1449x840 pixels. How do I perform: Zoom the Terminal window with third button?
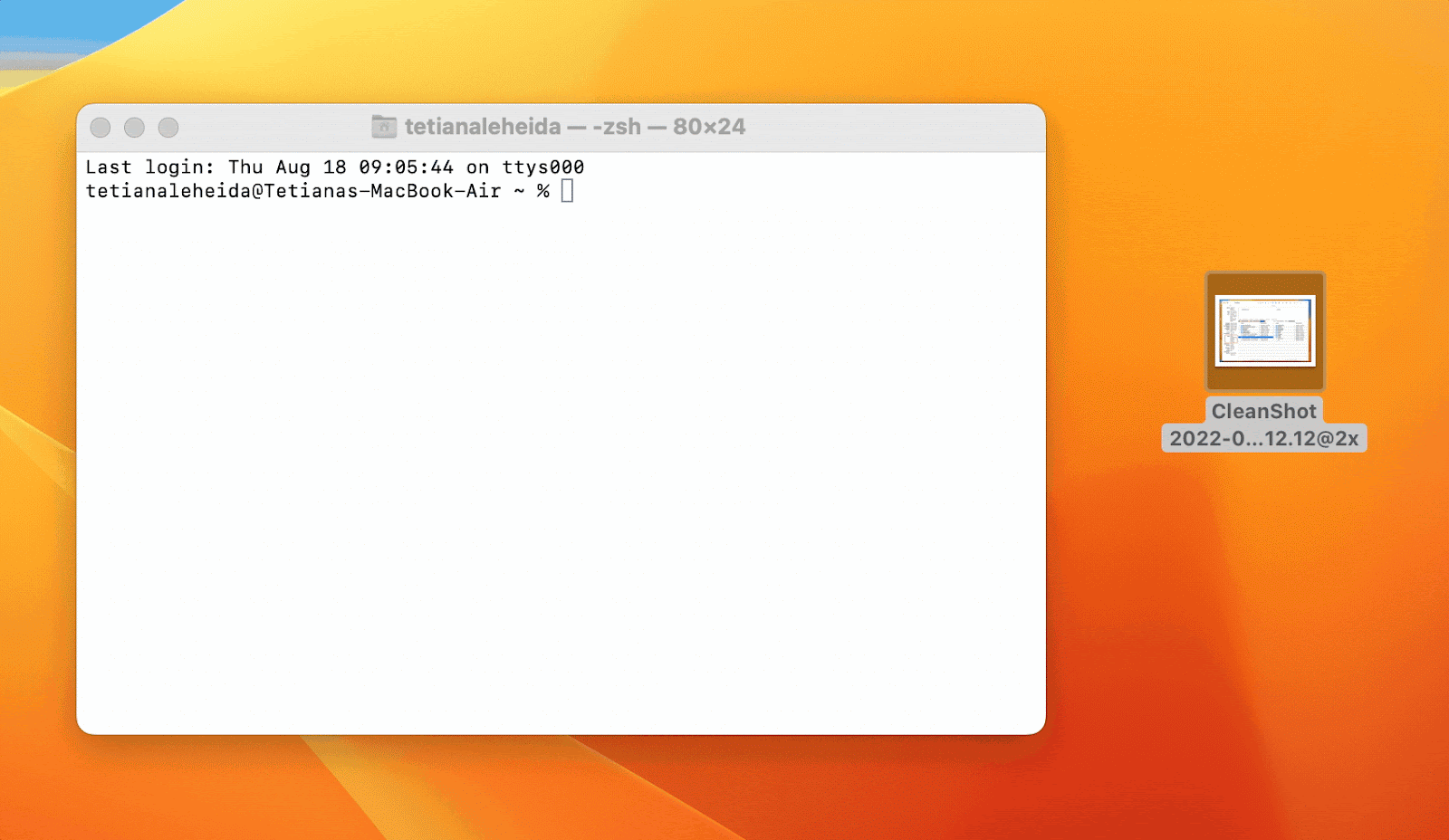click(168, 128)
